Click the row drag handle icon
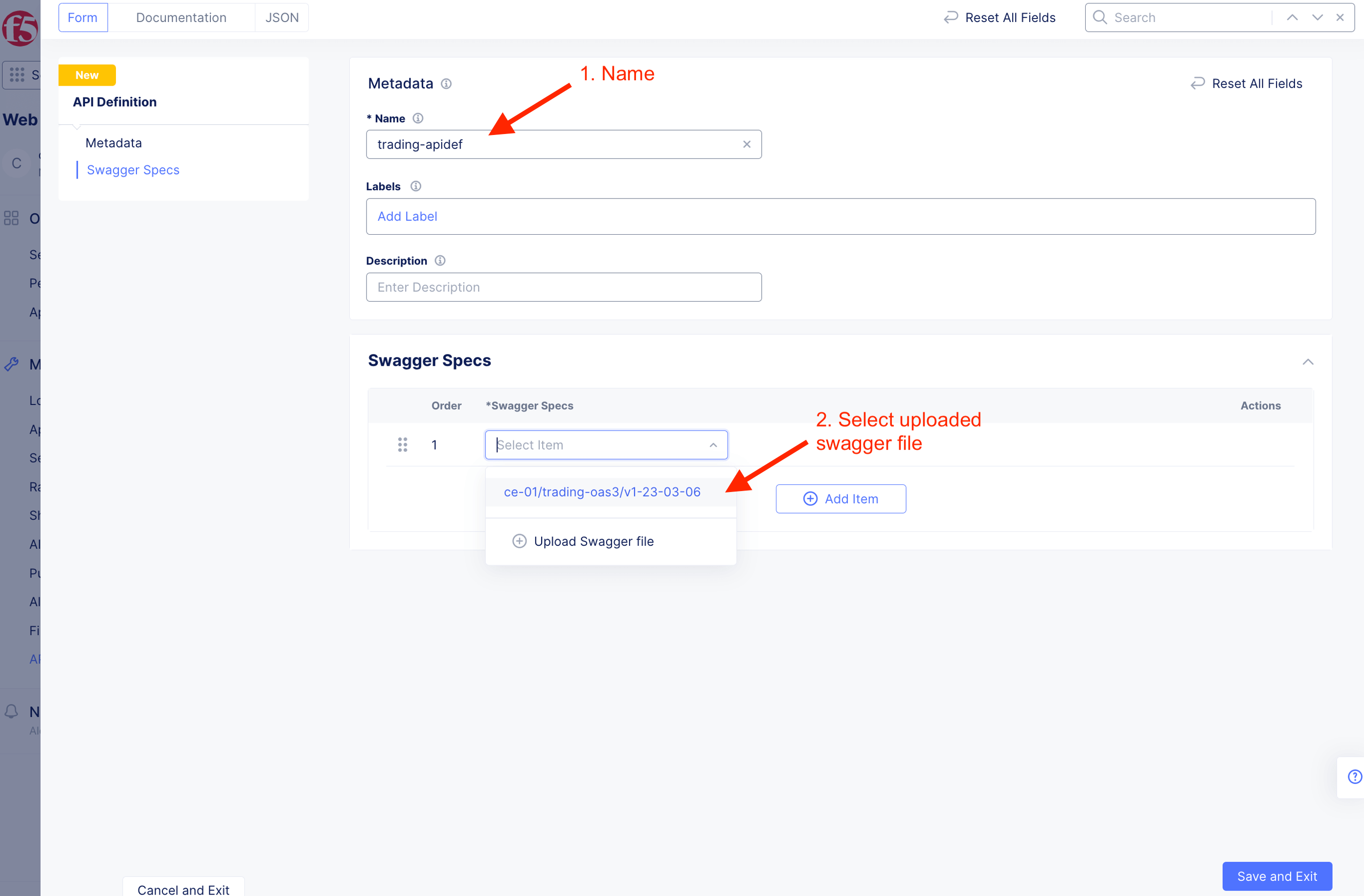The image size is (1364, 896). 402,445
